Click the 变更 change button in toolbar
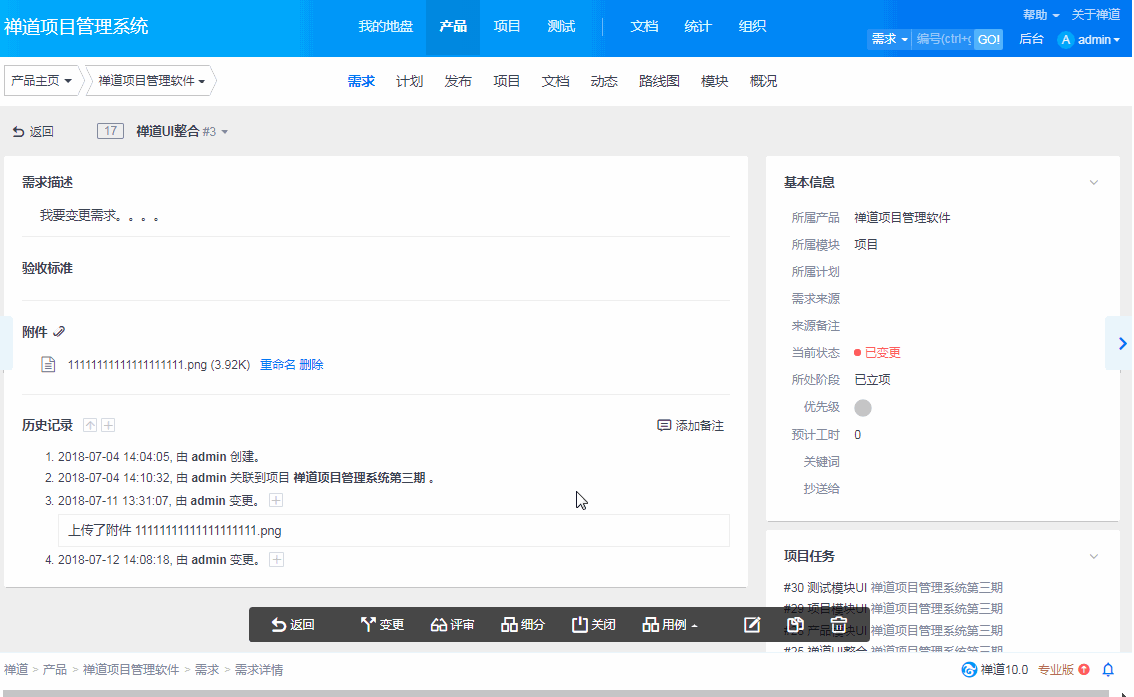This screenshot has width=1134, height=697. click(x=382, y=625)
